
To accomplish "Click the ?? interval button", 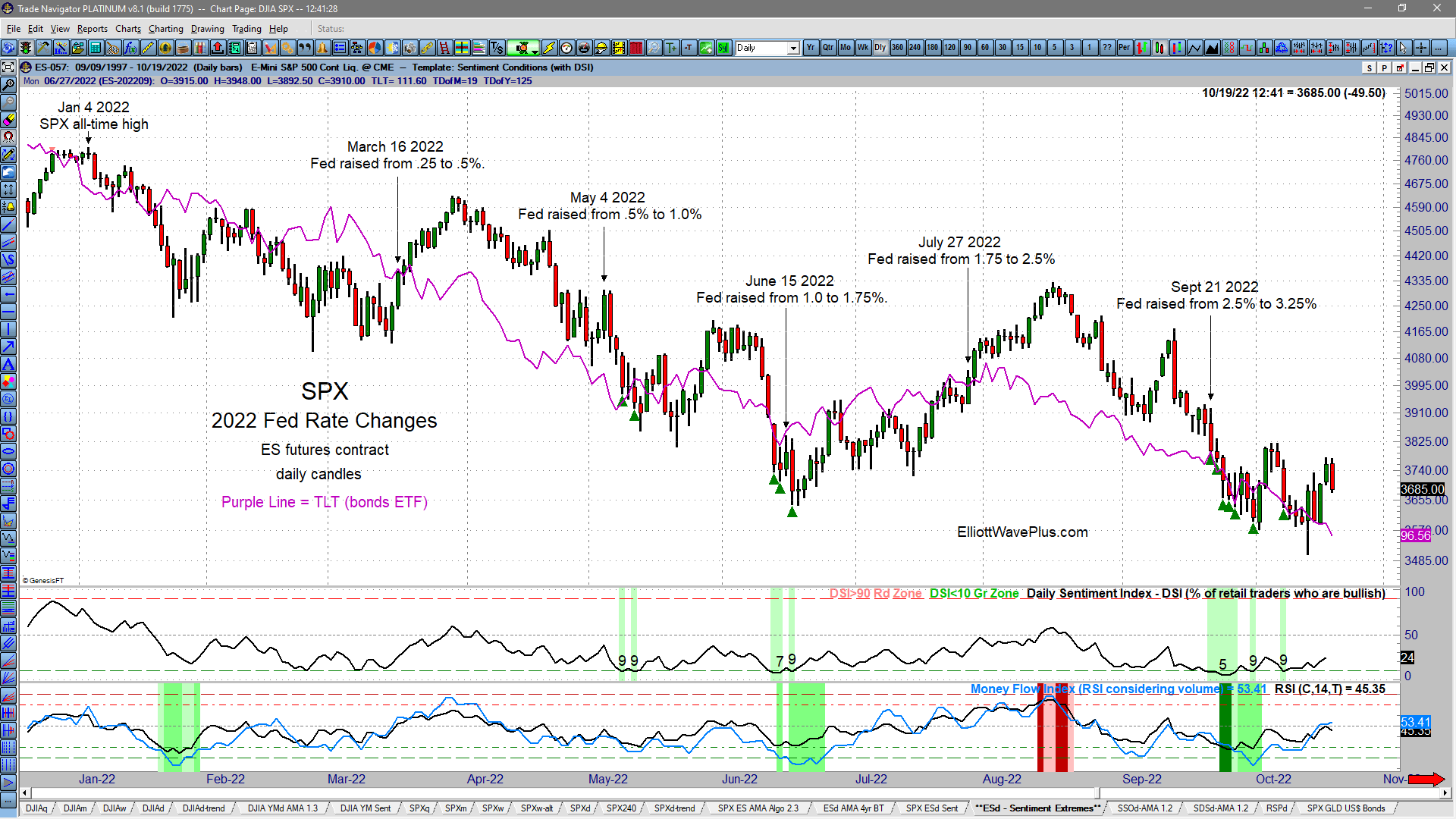I will [1107, 47].
